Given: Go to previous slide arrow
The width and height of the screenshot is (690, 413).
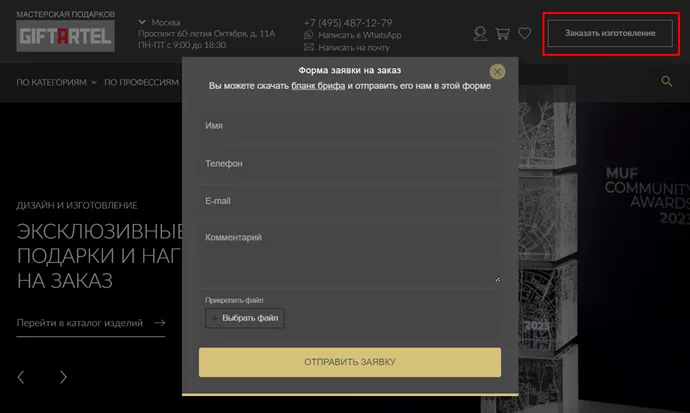Looking at the screenshot, I should click(x=22, y=377).
